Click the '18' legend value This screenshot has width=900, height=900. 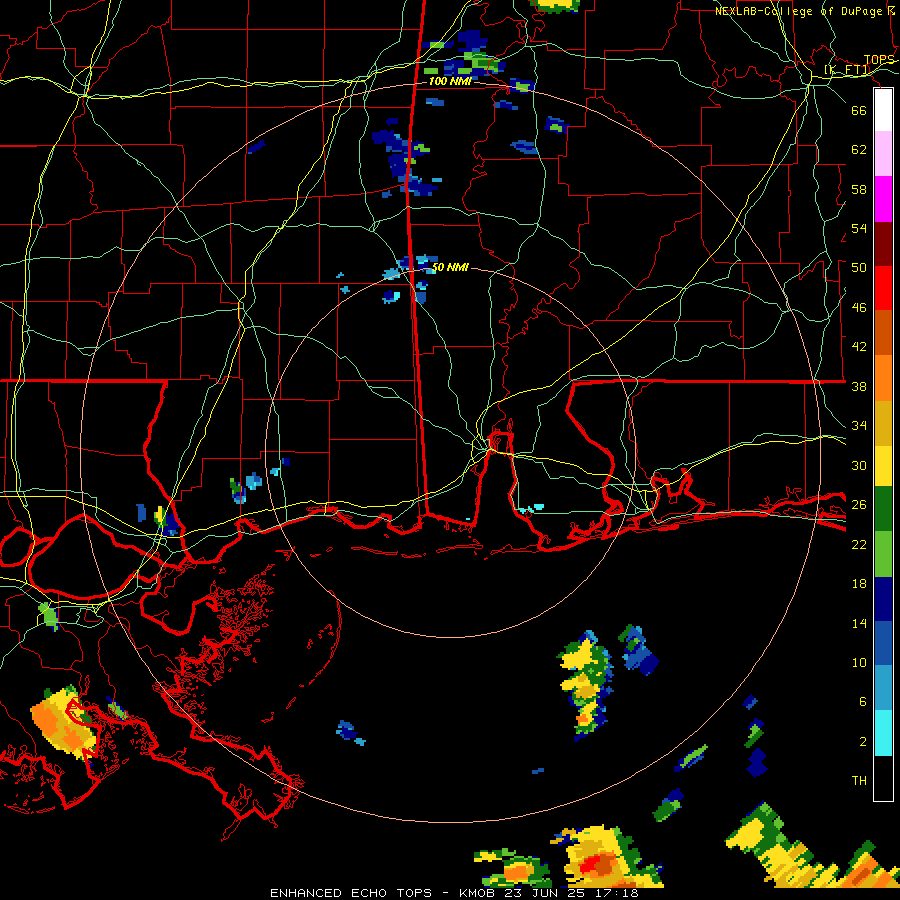click(x=859, y=584)
